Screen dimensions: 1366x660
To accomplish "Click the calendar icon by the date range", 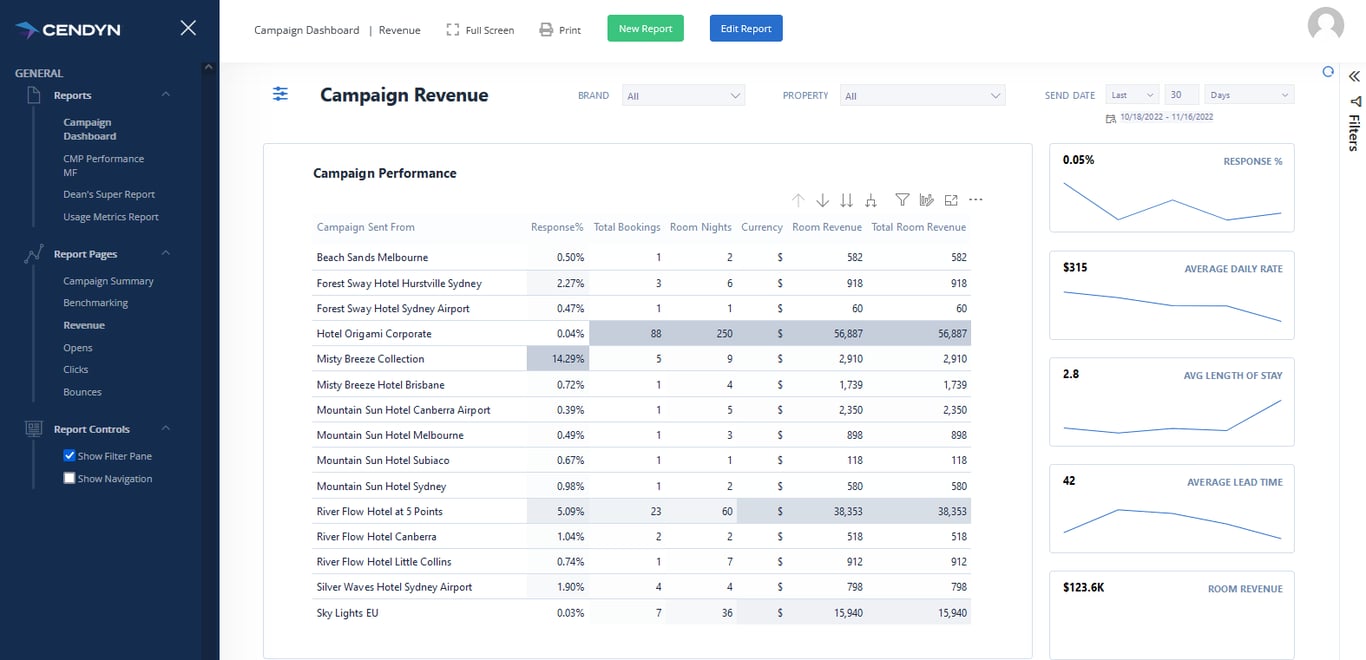I will (x=1110, y=118).
